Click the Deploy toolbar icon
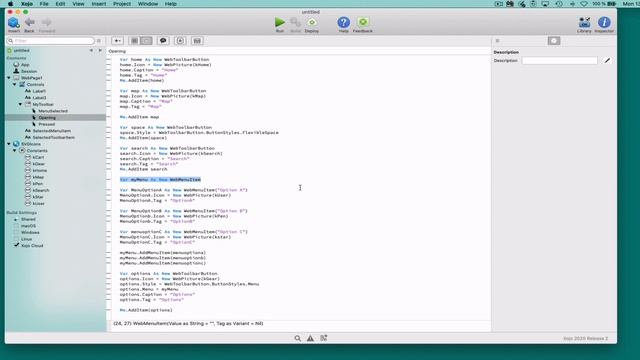 pyautogui.click(x=312, y=24)
